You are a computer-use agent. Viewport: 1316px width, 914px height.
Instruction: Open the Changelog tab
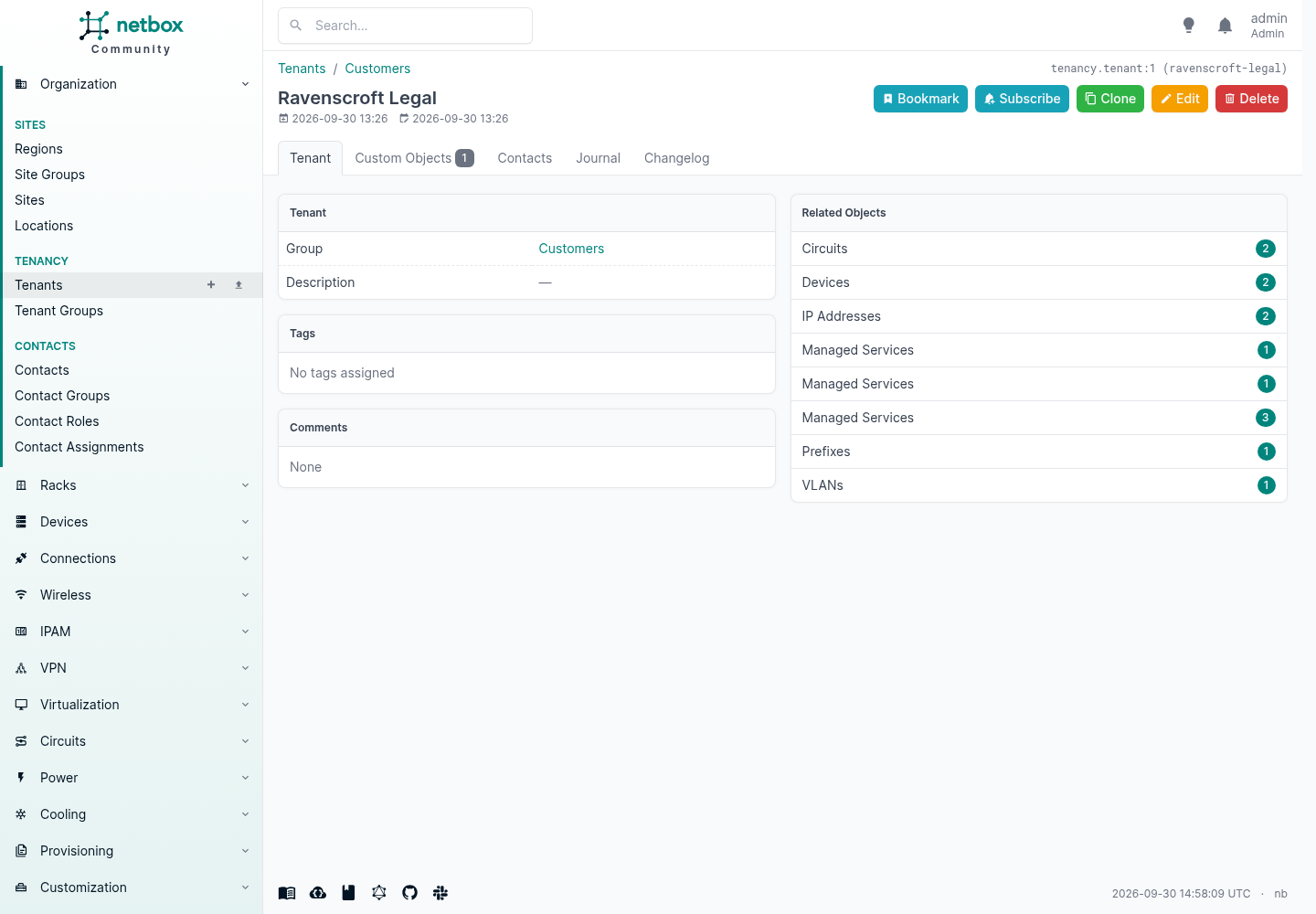(x=676, y=158)
